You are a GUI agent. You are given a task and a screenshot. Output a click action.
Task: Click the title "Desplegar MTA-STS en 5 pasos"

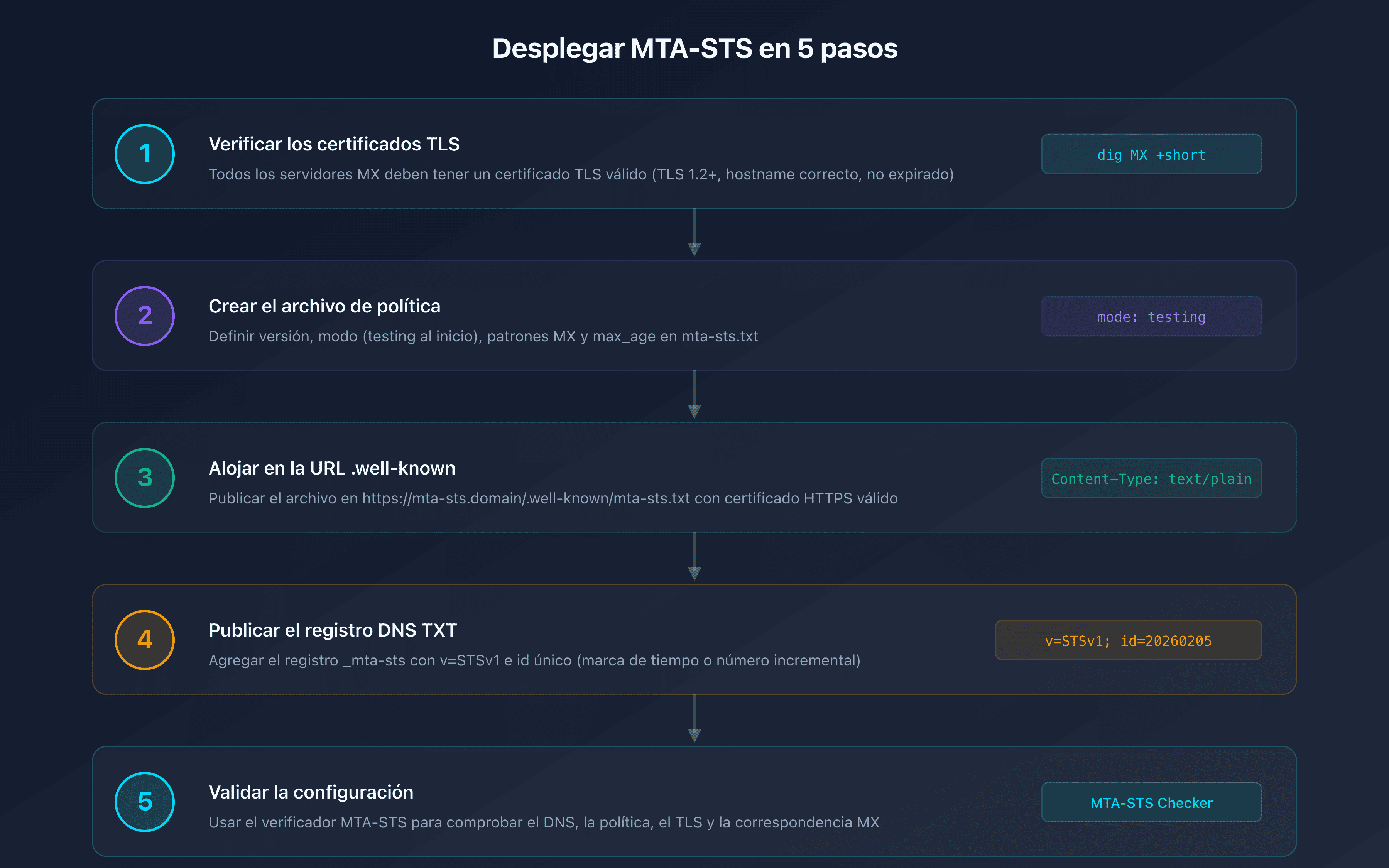[694, 48]
